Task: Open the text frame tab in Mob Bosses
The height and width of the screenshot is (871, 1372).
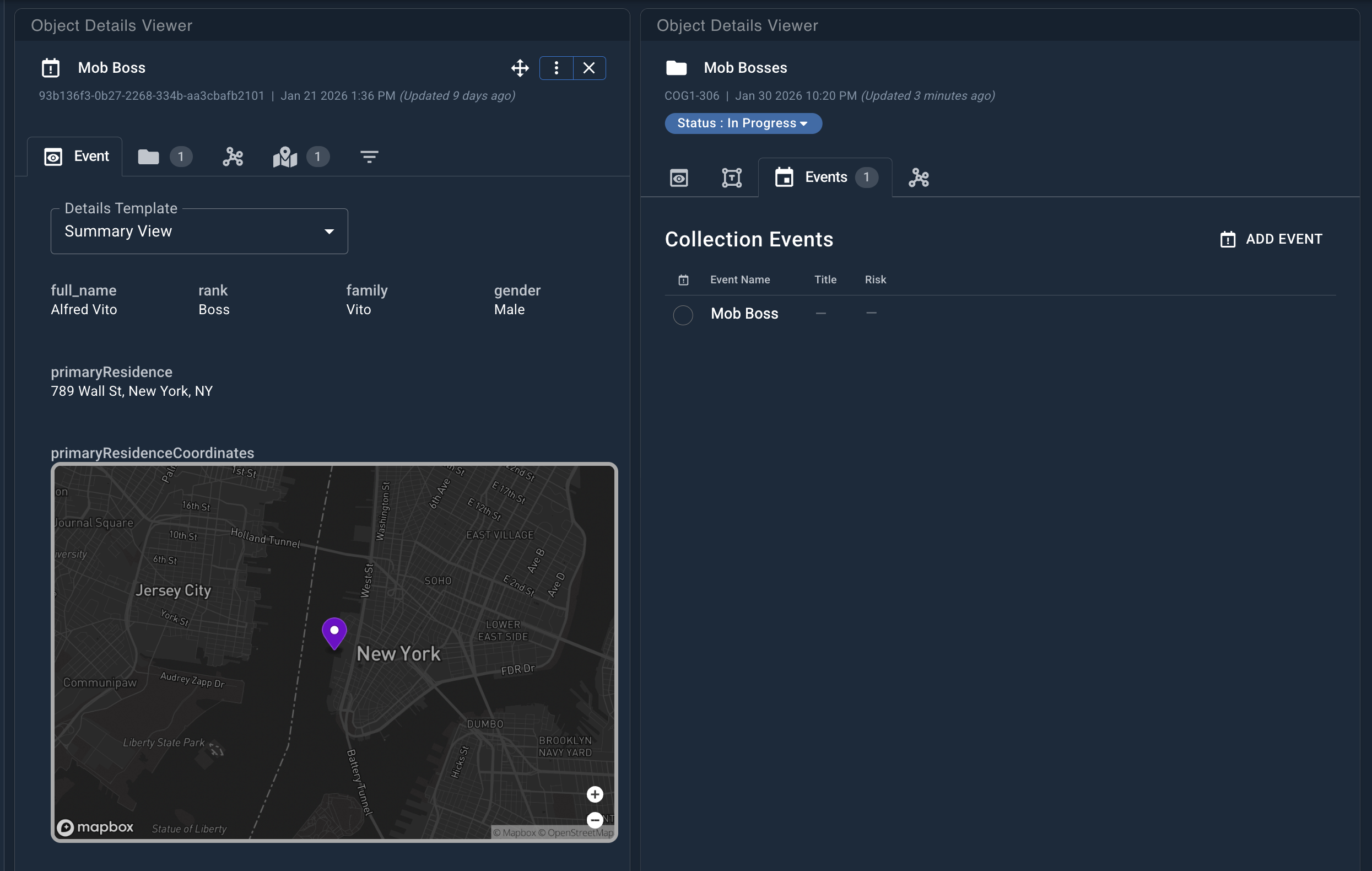Action: point(732,178)
